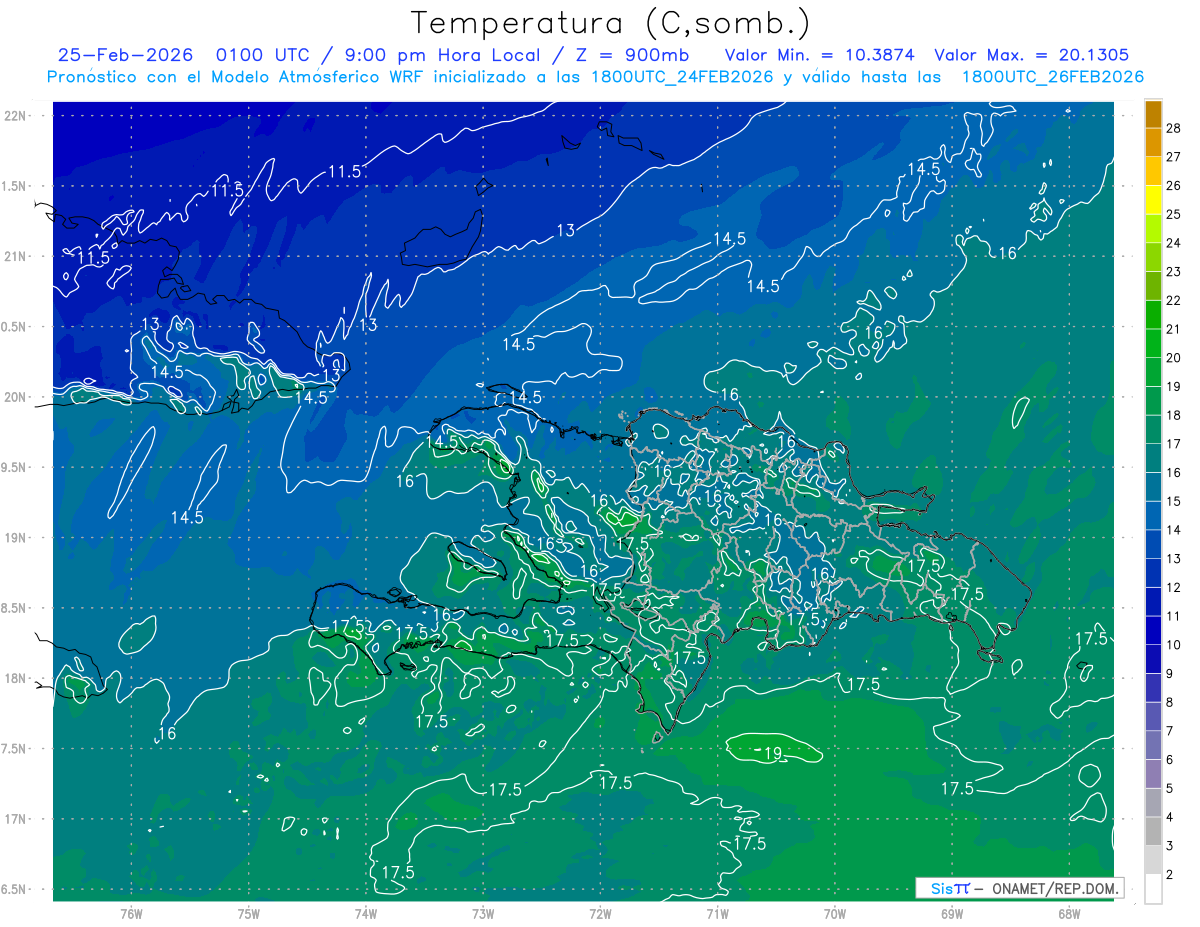The image size is (1200, 927).
Task: Click the "73W" longitude axis label
Action: point(483,913)
